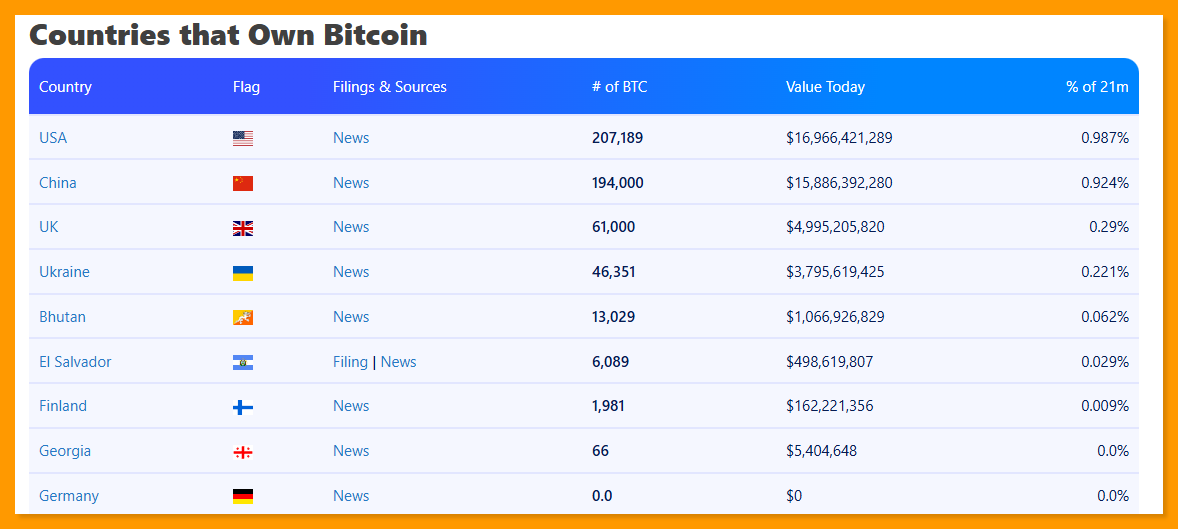
Task: Click the Countries that Own Bitcoin heading
Action: [228, 35]
